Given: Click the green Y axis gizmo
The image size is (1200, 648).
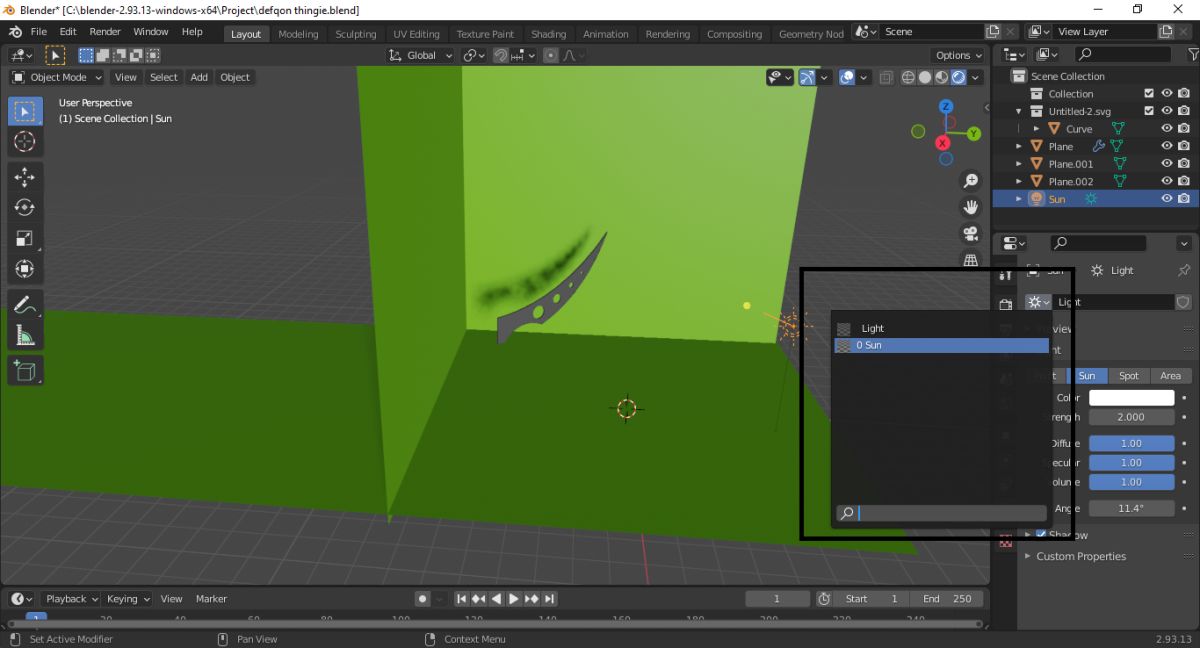Looking at the screenshot, I should coord(973,132).
